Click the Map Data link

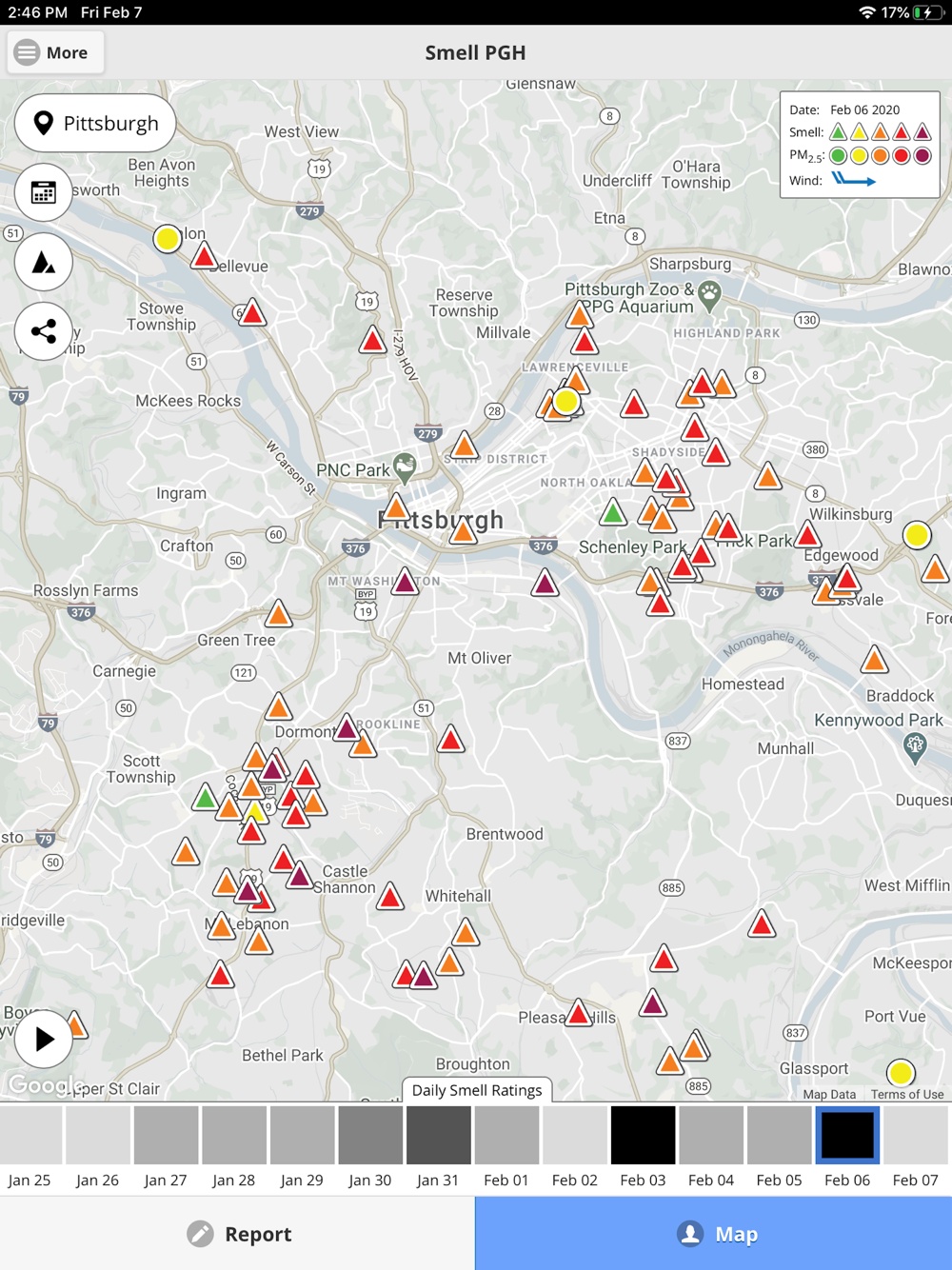tap(829, 1094)
